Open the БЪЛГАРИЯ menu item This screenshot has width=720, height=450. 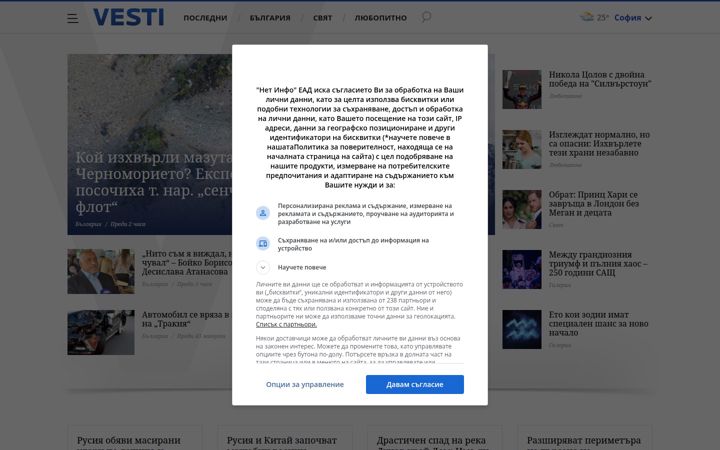point(270,18)
